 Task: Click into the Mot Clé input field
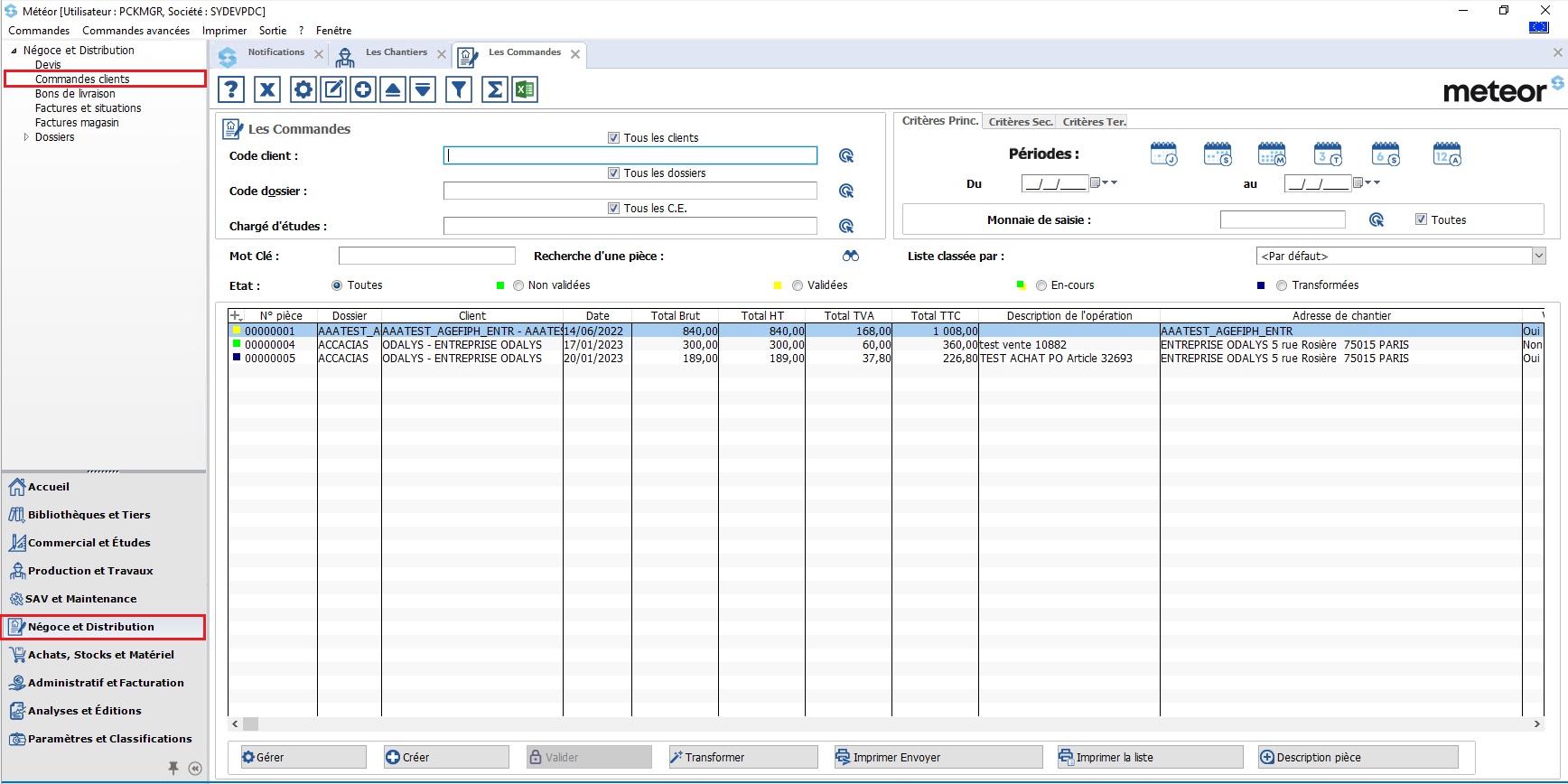coord(426,256)
